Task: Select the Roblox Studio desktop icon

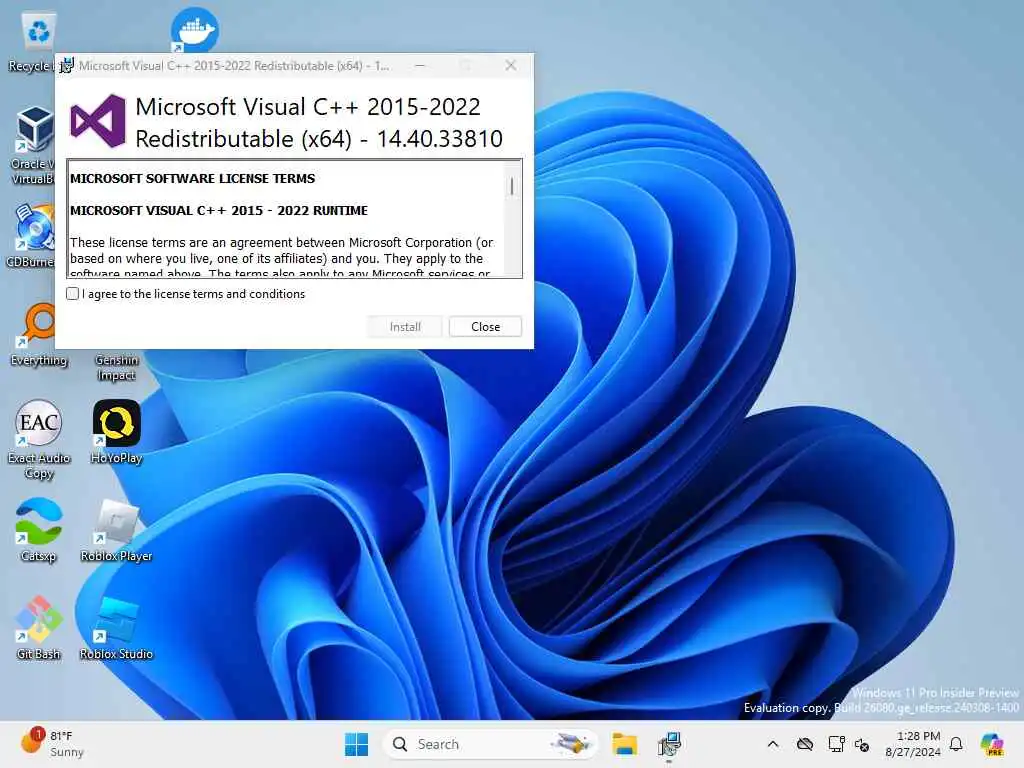Action: (x=116, y=628)
